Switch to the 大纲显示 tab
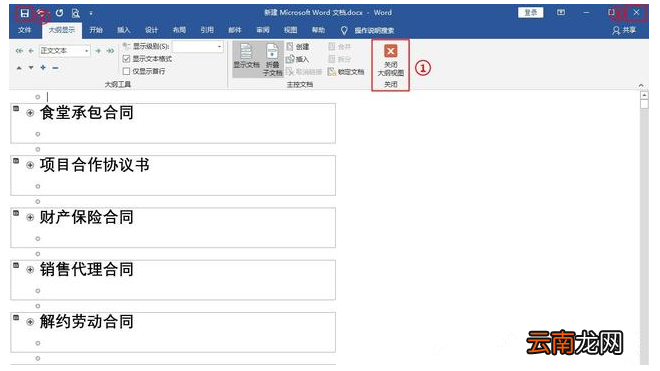This screenshot has width=660, height=371. pyautogui.click(x=62, y=30)
